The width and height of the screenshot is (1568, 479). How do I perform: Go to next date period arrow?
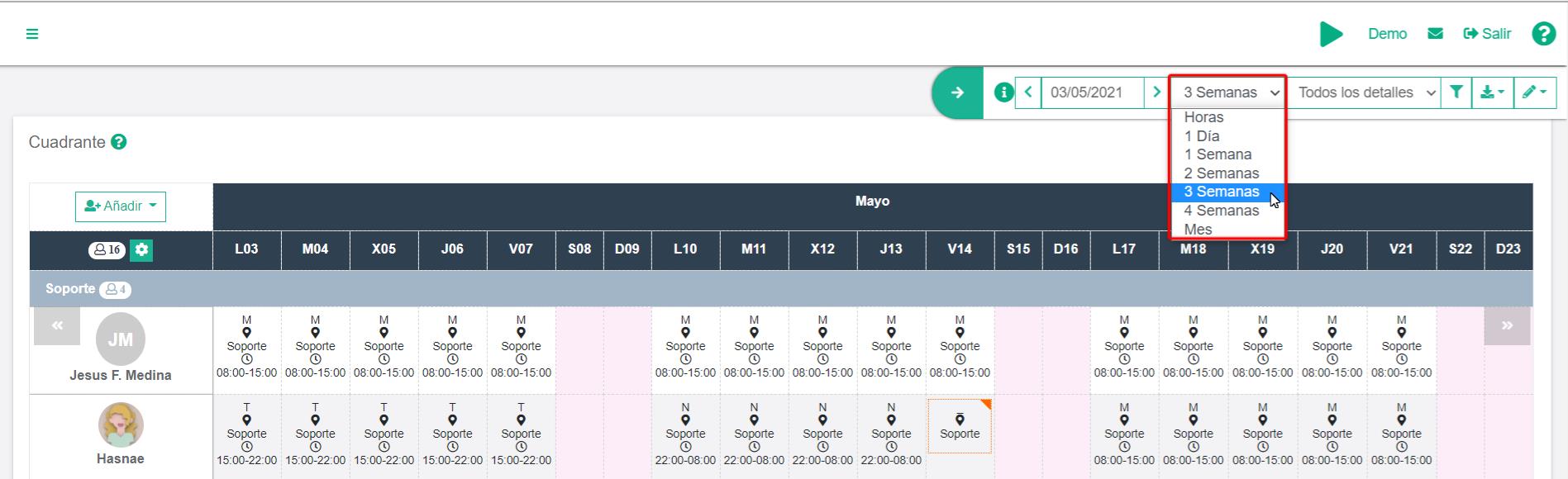coord(1156,92)
